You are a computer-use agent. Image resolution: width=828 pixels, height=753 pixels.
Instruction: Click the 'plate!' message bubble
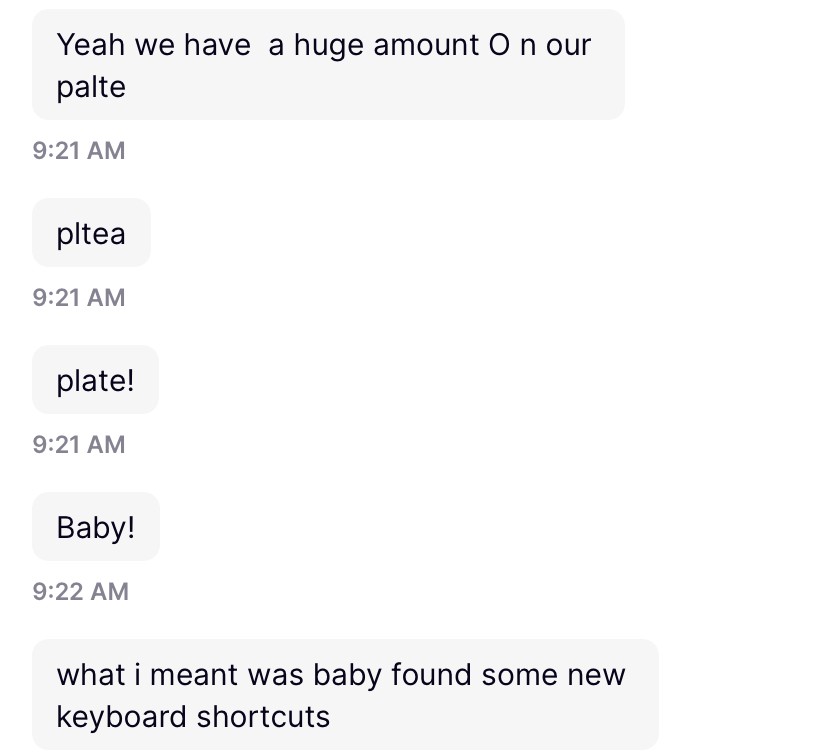tap(95, 380)
